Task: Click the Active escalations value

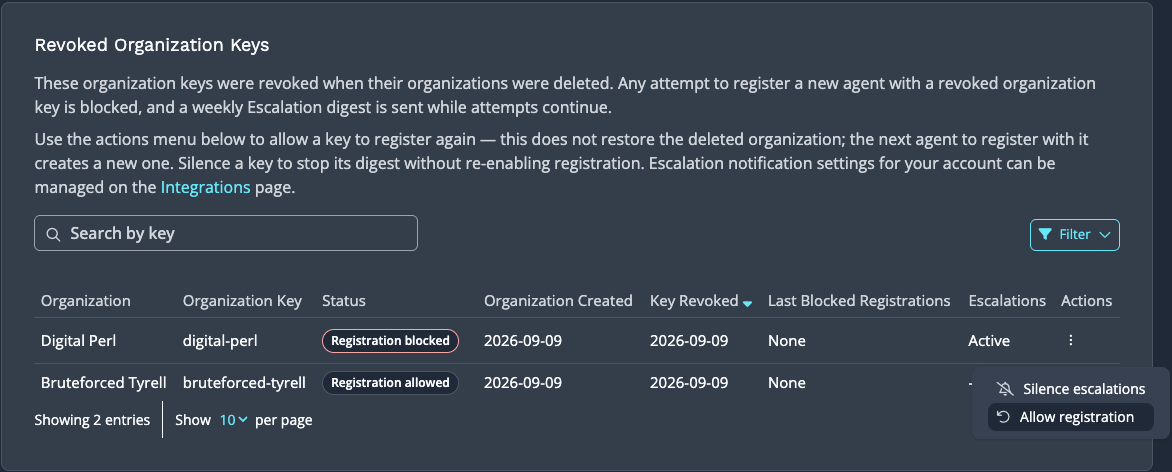Action: coord(989,341)
